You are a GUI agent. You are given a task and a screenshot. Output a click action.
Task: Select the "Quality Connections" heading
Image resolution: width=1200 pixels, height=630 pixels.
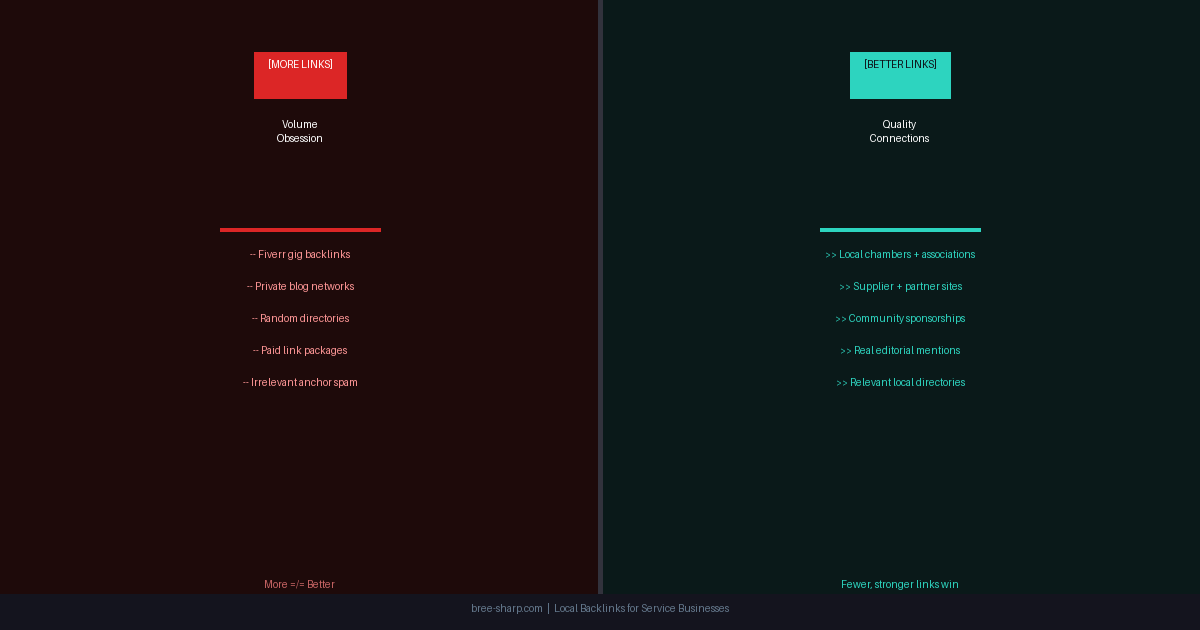(x=899, y=131)
